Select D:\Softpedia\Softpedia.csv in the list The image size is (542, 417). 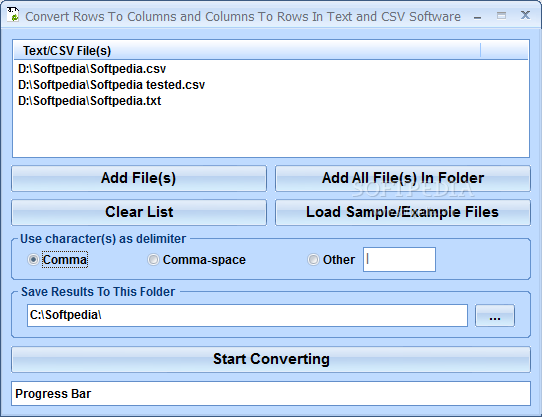92,69
